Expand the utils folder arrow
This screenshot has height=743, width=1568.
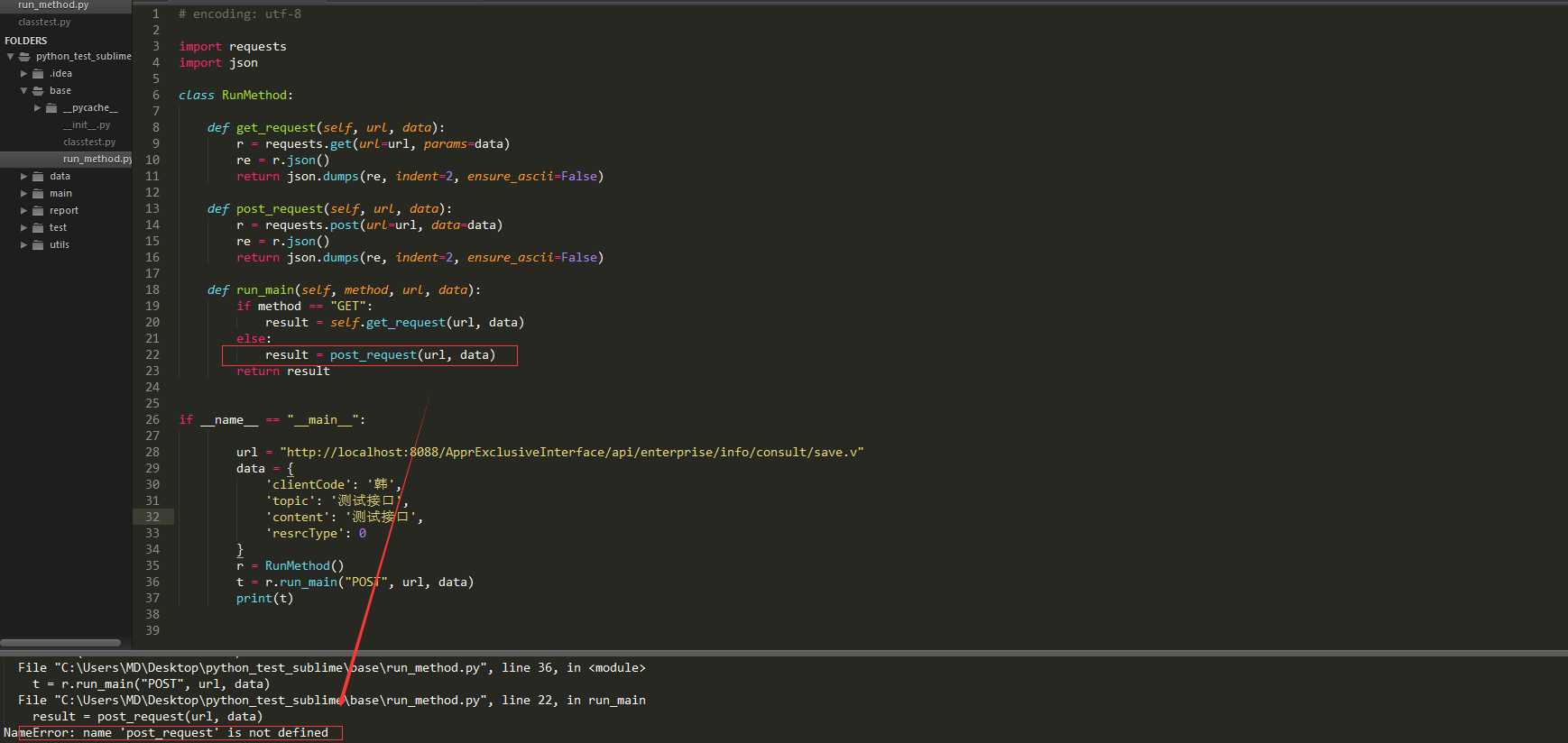(23, 245)
